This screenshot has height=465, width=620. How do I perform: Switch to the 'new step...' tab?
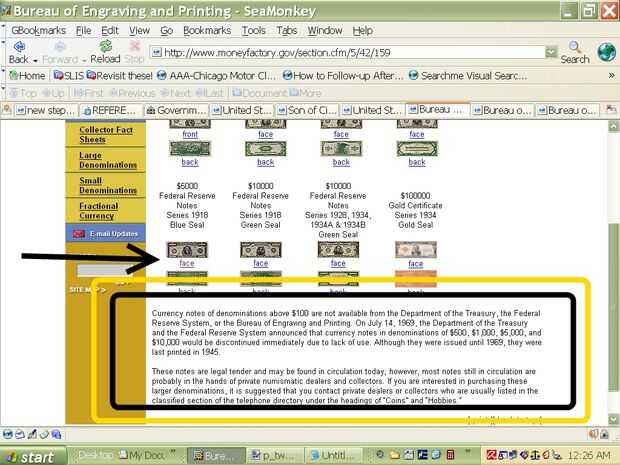point(45,110)
